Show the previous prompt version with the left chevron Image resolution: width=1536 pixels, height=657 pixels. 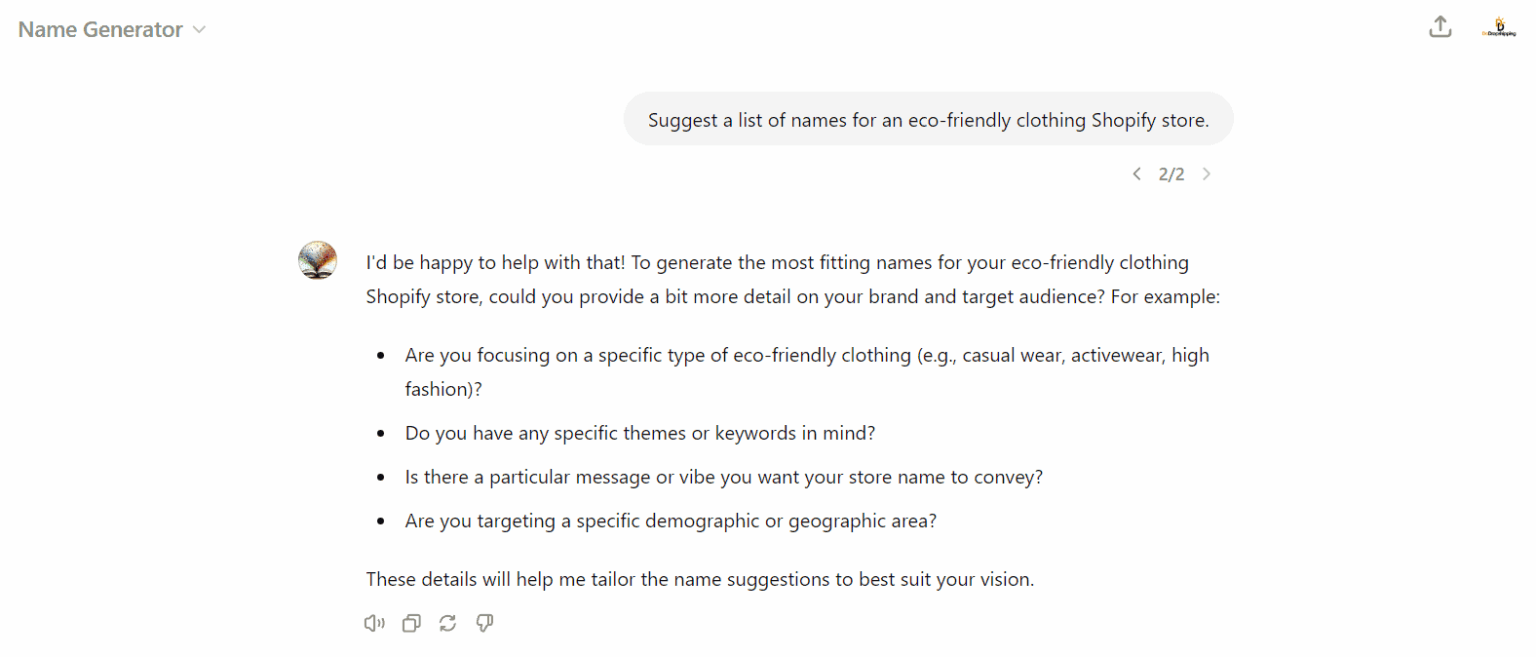click(1136, 173)
